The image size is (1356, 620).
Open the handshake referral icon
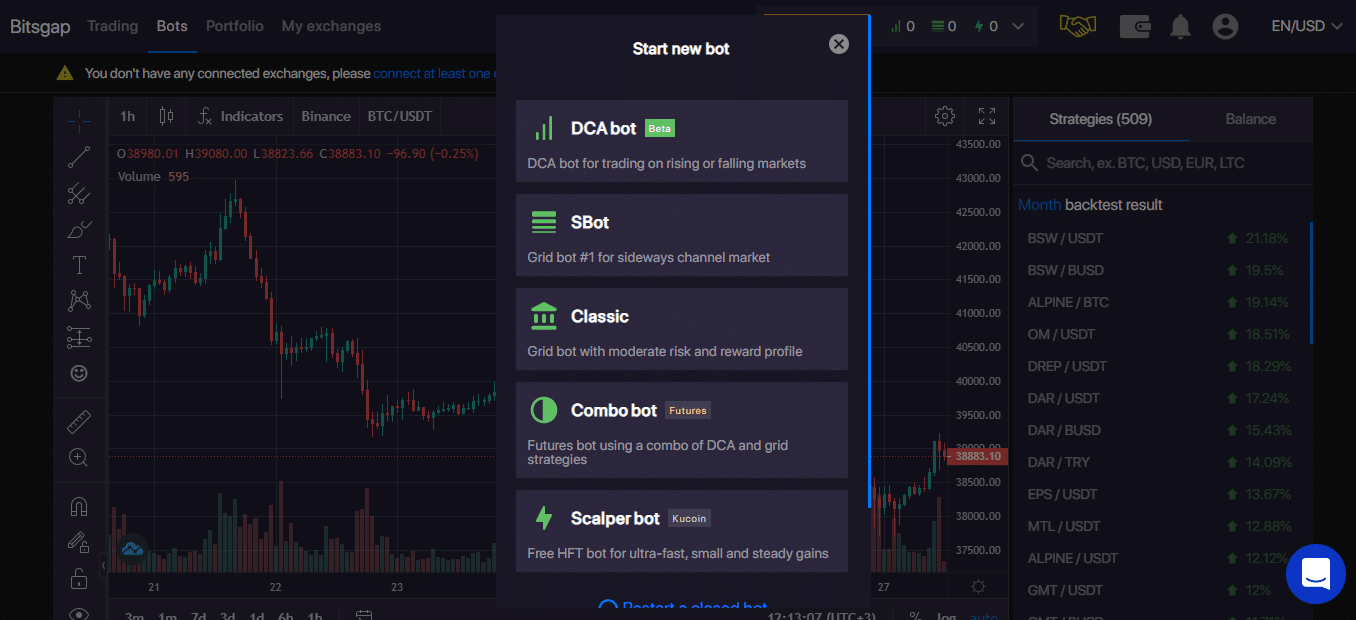pyautogui.click(x=1078, y=26)
